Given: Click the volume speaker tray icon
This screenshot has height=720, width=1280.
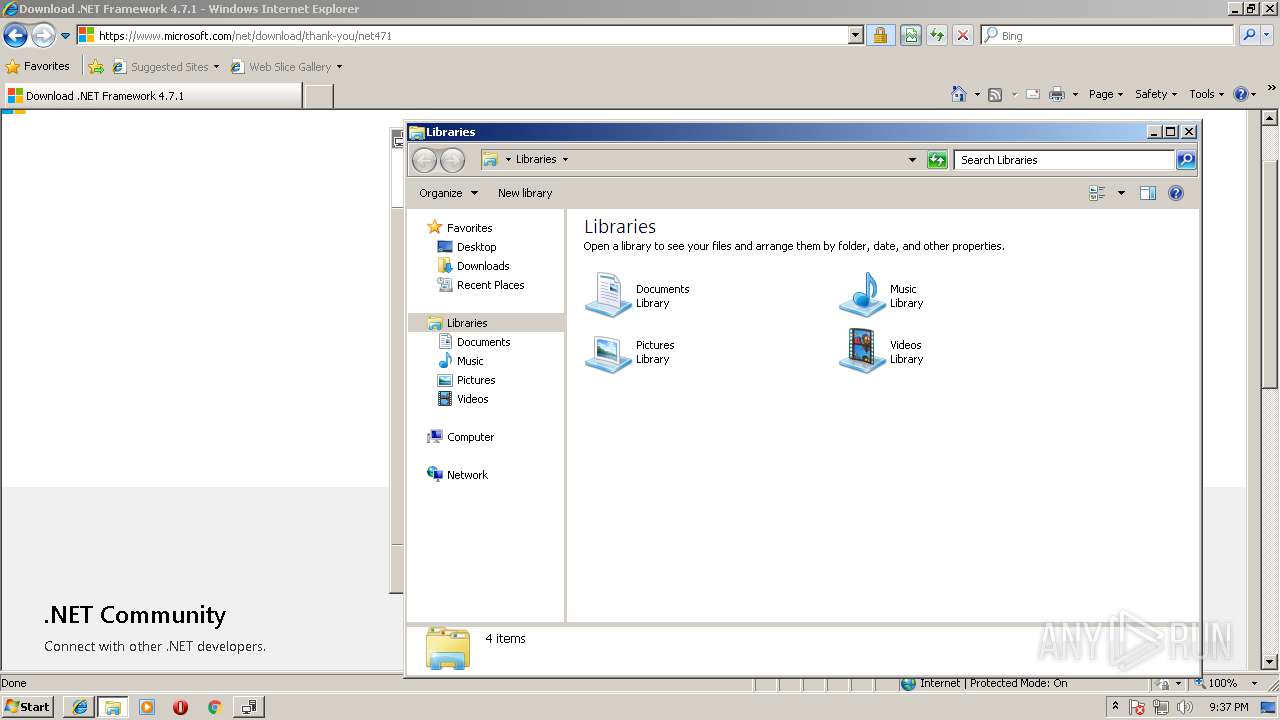Looking at the screenshot, I should (x=1185, y=707).
